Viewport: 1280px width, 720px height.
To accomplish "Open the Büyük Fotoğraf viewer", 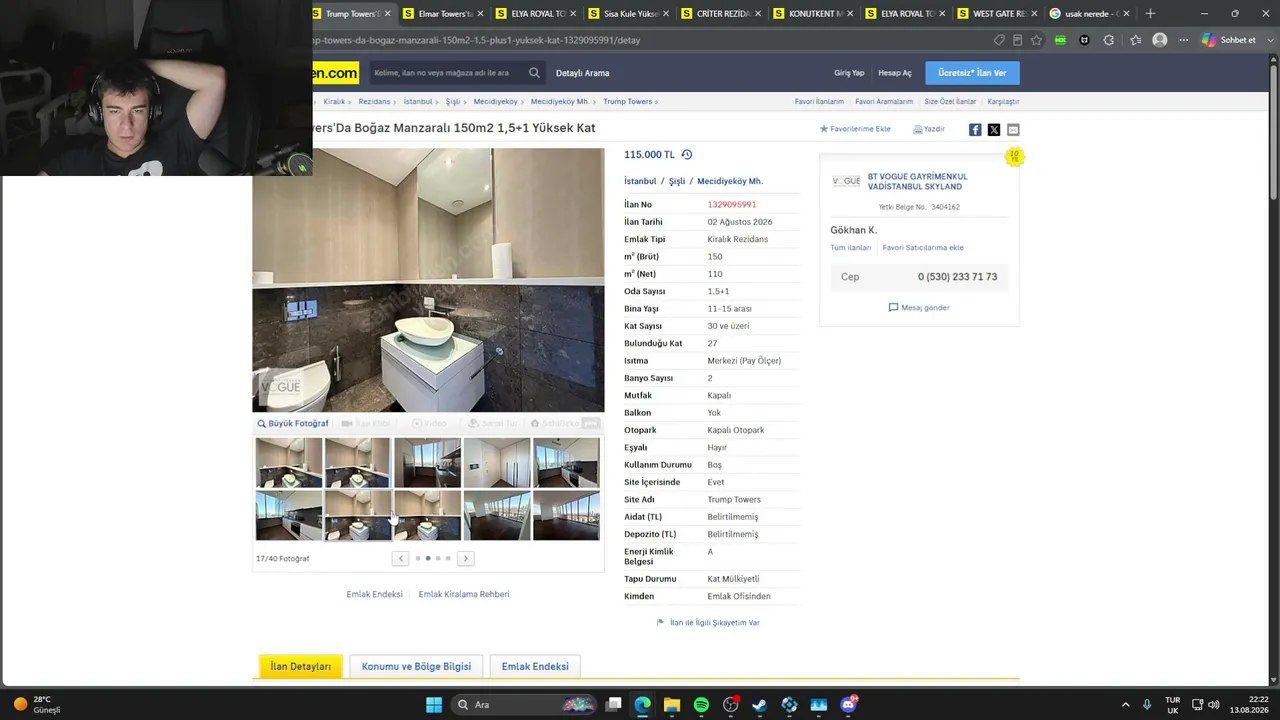I will tap(293, 423).
